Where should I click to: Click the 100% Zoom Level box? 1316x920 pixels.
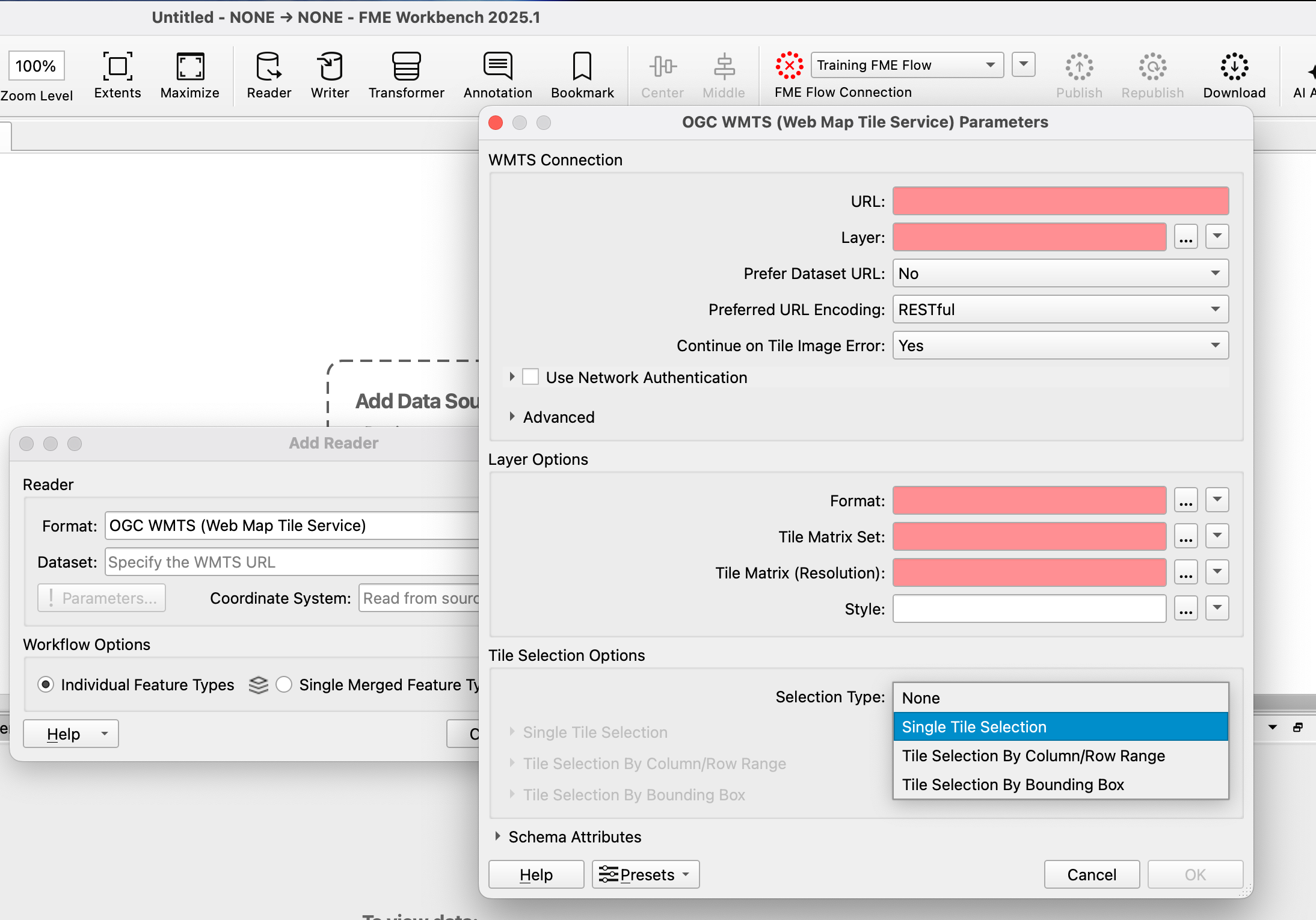tap(36, 66)
